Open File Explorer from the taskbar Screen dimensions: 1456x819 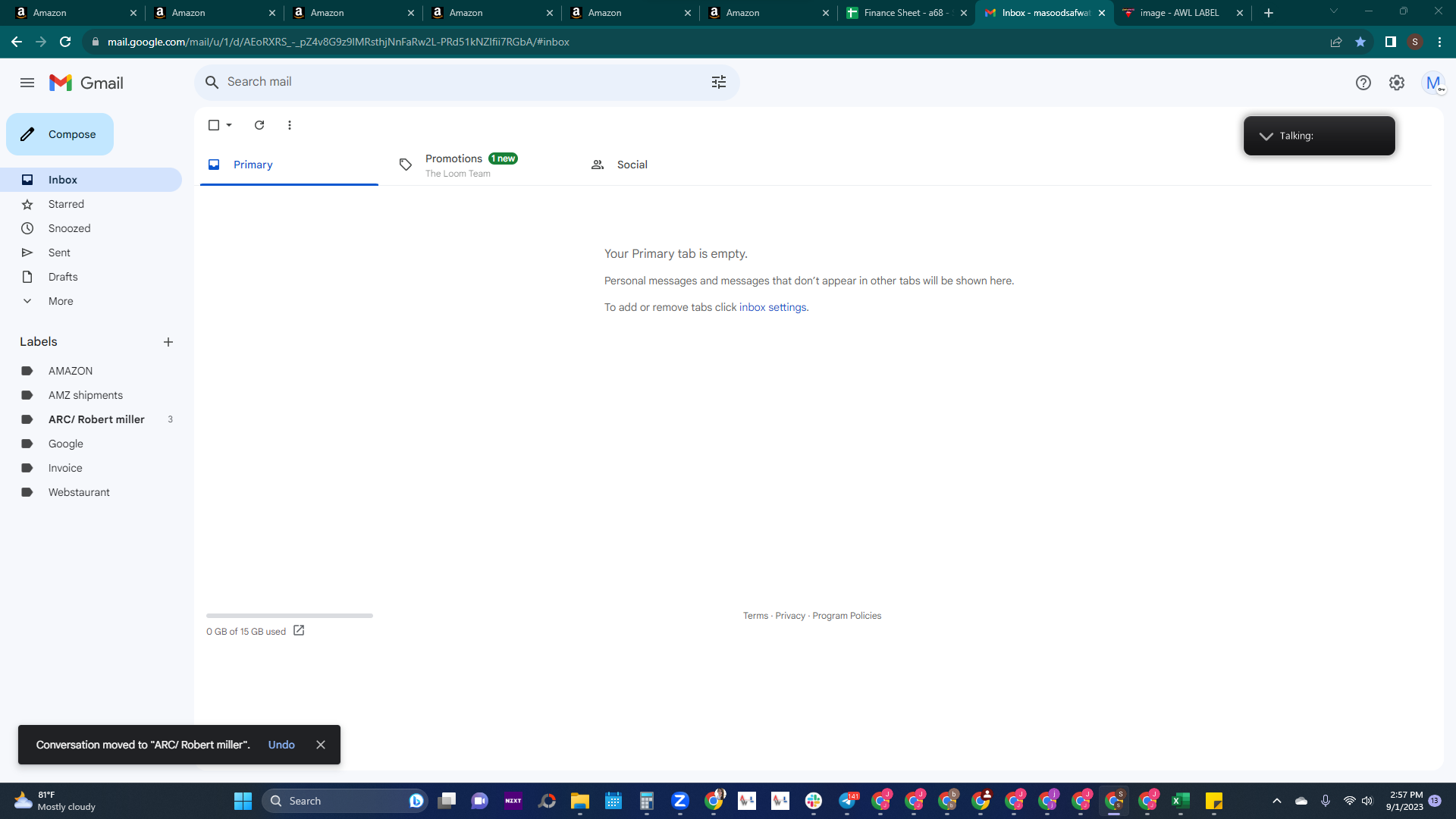pyautogui.click(x=580, y=801)
